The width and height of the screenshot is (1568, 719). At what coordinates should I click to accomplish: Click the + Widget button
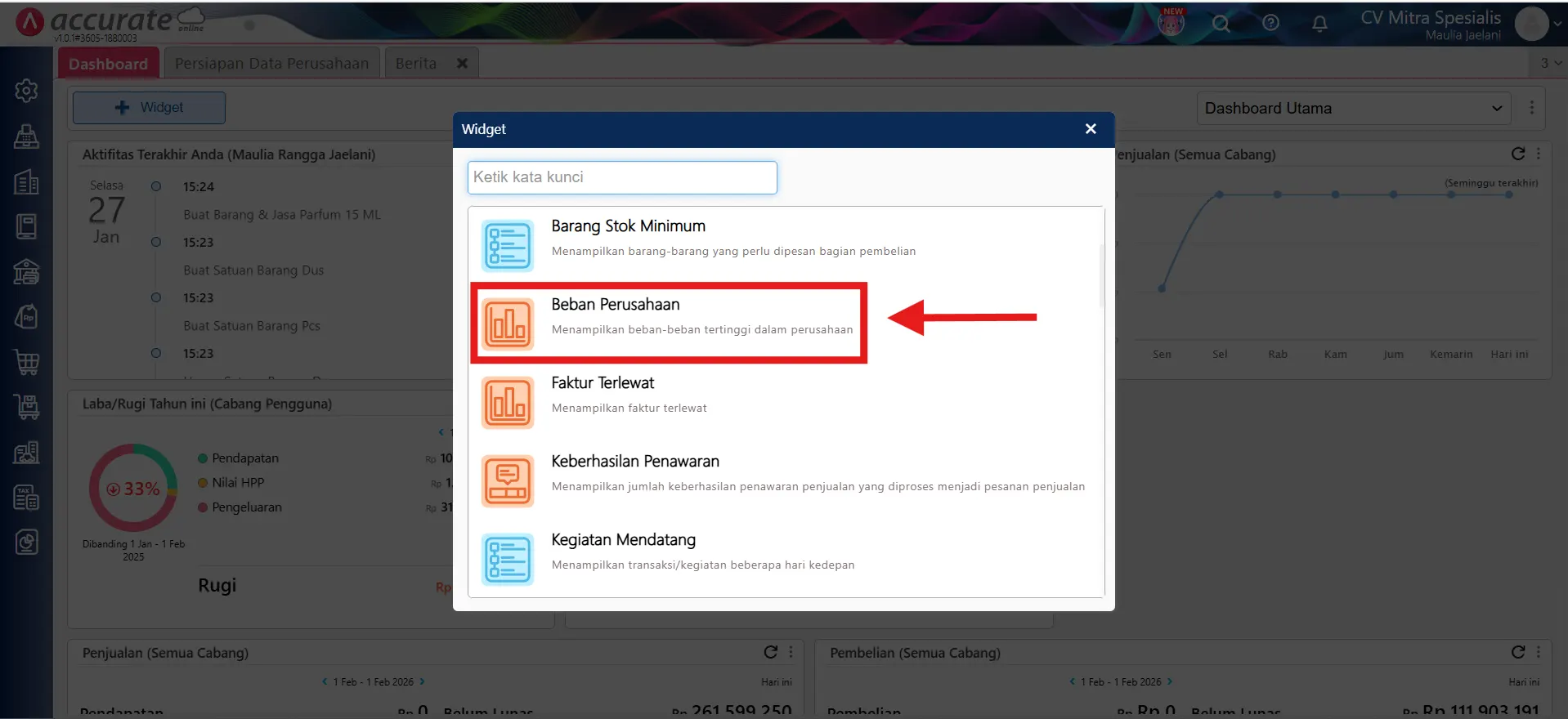(x=149, y=108)
